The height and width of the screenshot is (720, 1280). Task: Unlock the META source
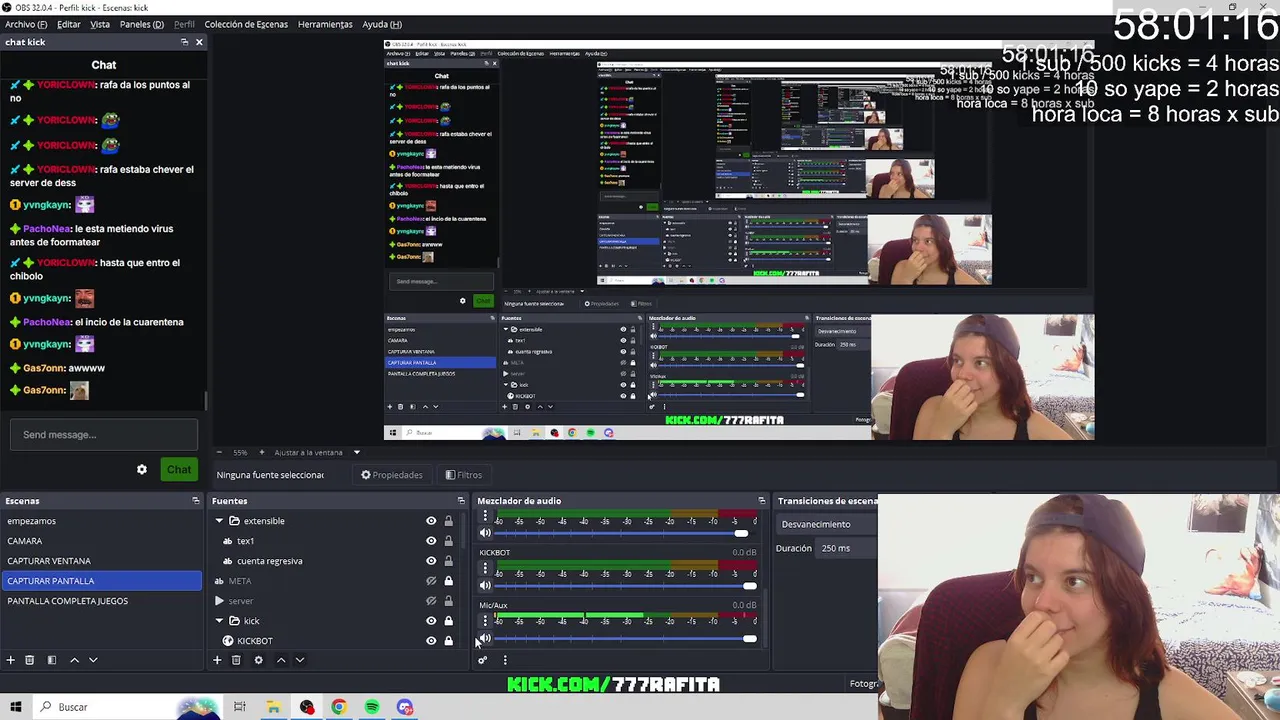click(x=448, y=581)
